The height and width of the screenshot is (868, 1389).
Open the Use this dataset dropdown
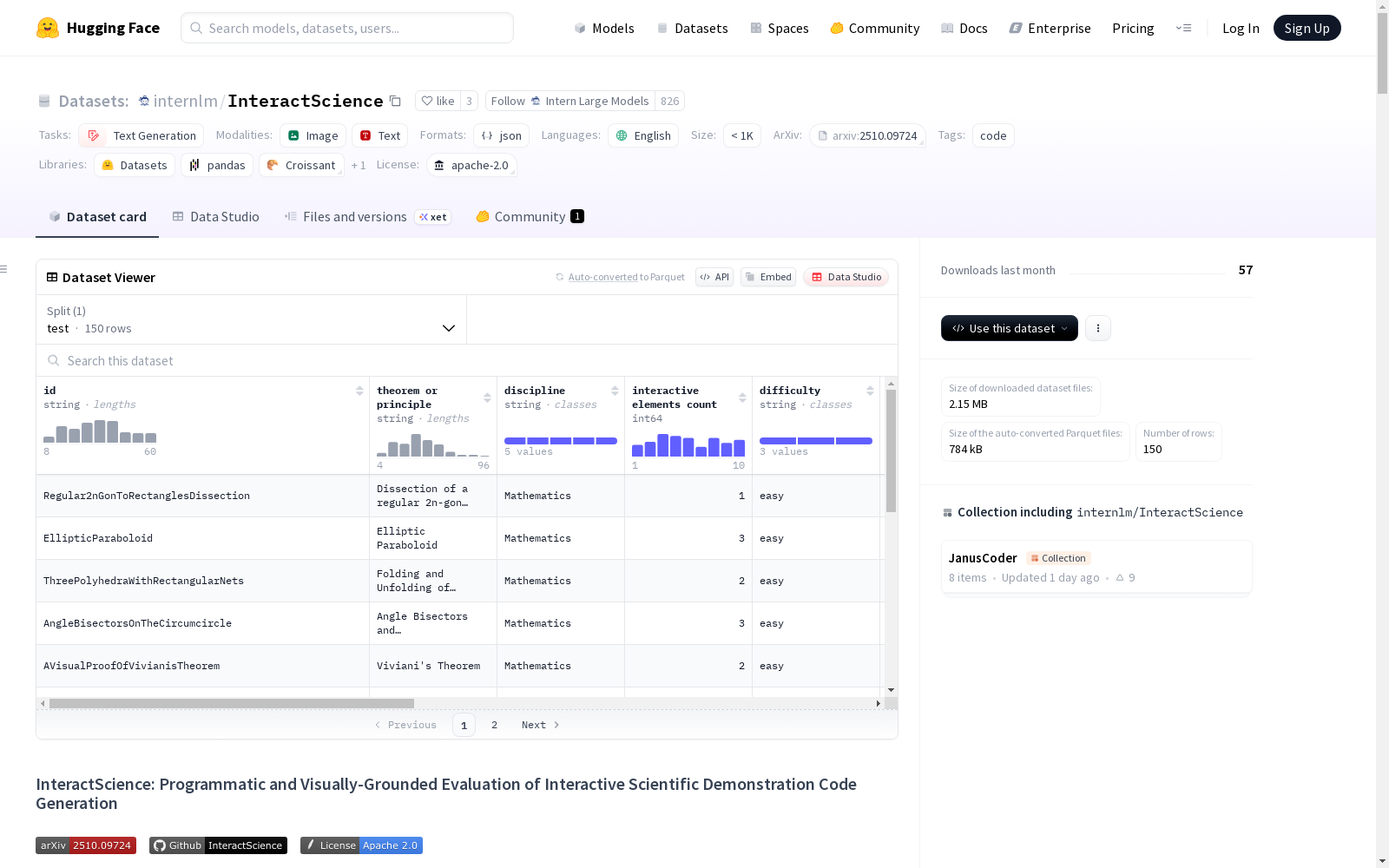(x=1010, y=328)
